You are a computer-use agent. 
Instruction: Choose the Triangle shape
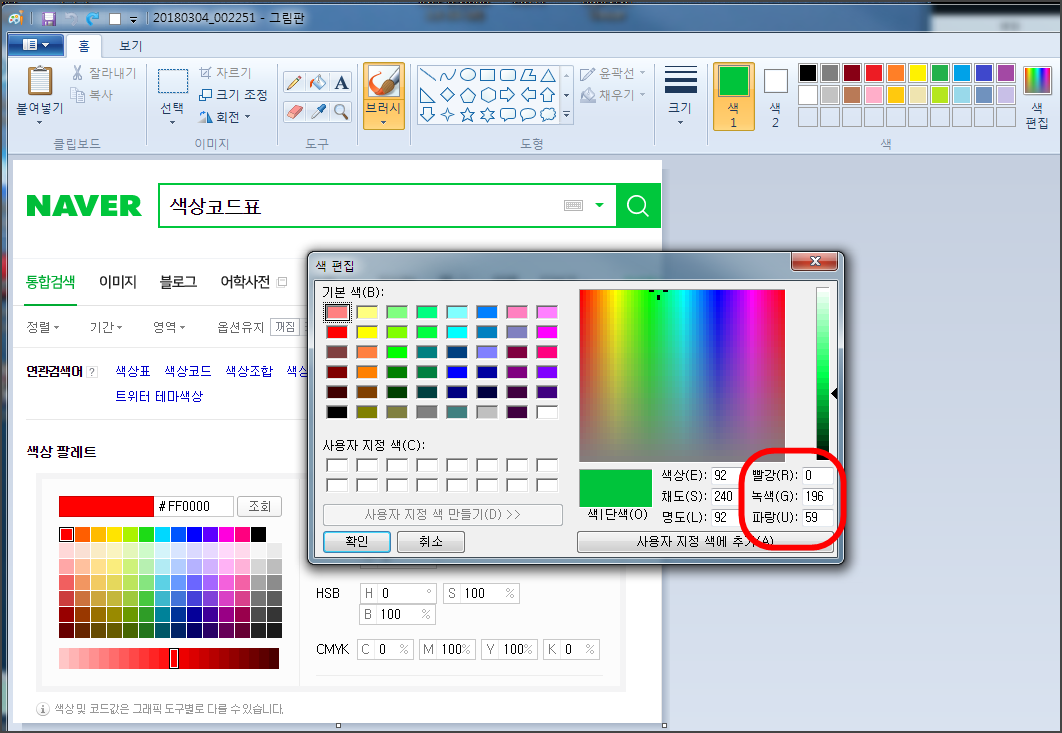pyautogui.click(x=548, y=75)
